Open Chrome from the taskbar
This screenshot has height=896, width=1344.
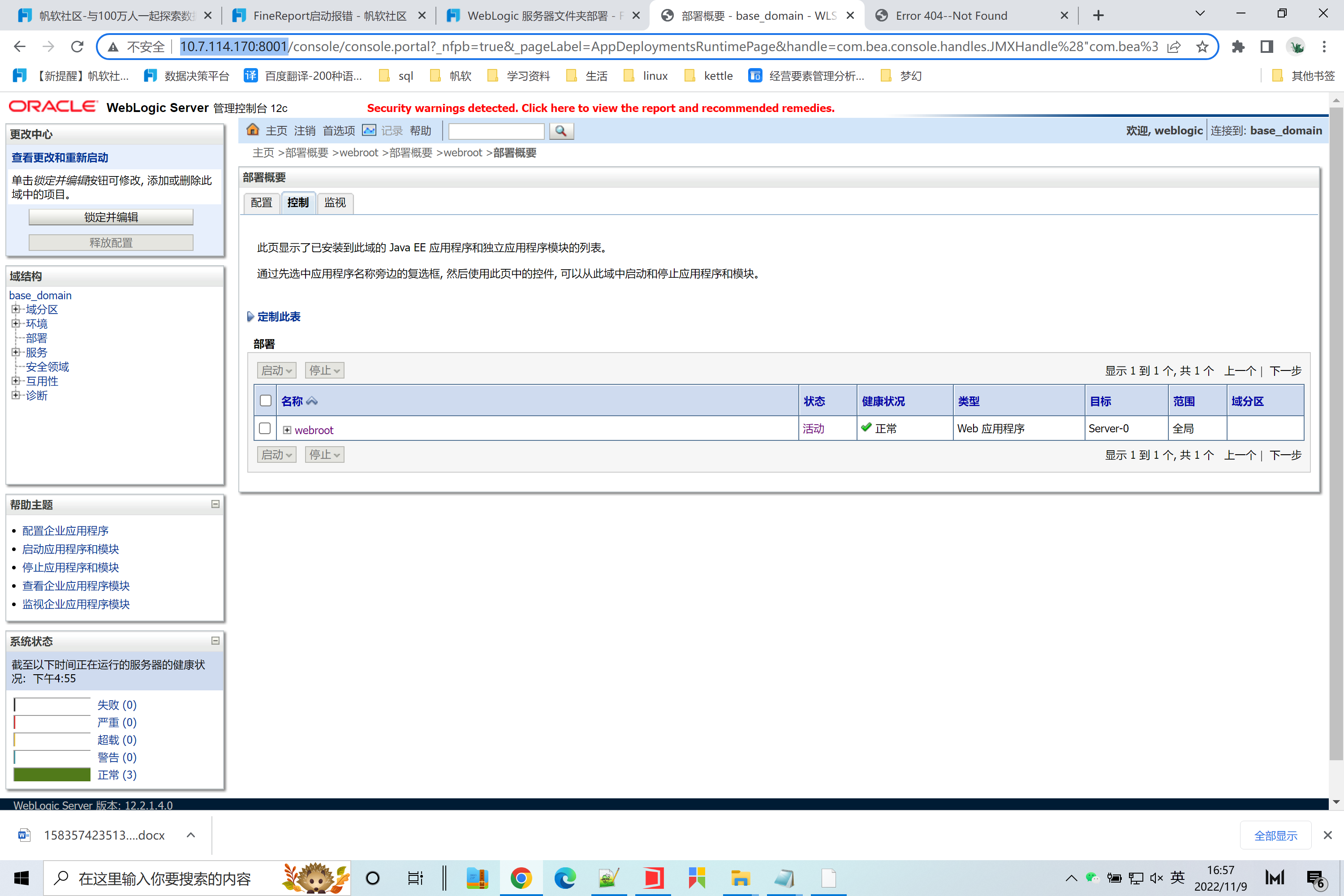521,878
